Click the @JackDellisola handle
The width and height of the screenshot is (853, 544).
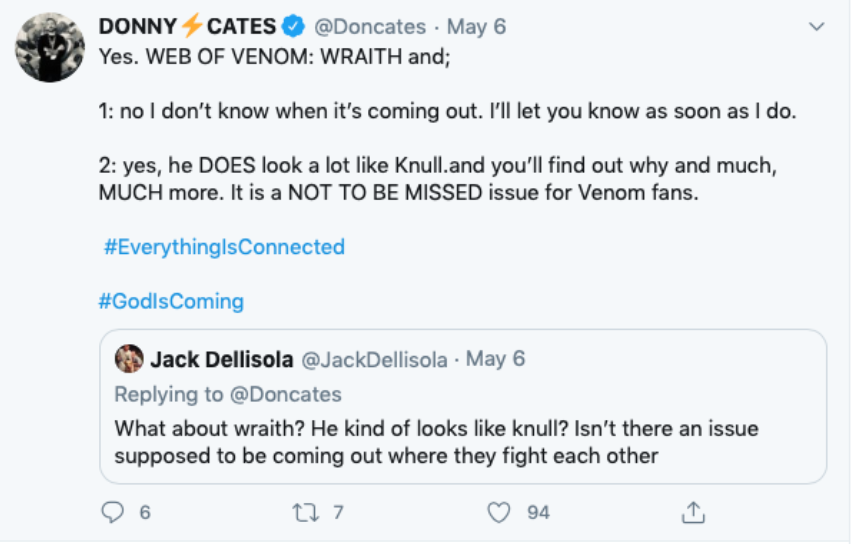[373, 359]
